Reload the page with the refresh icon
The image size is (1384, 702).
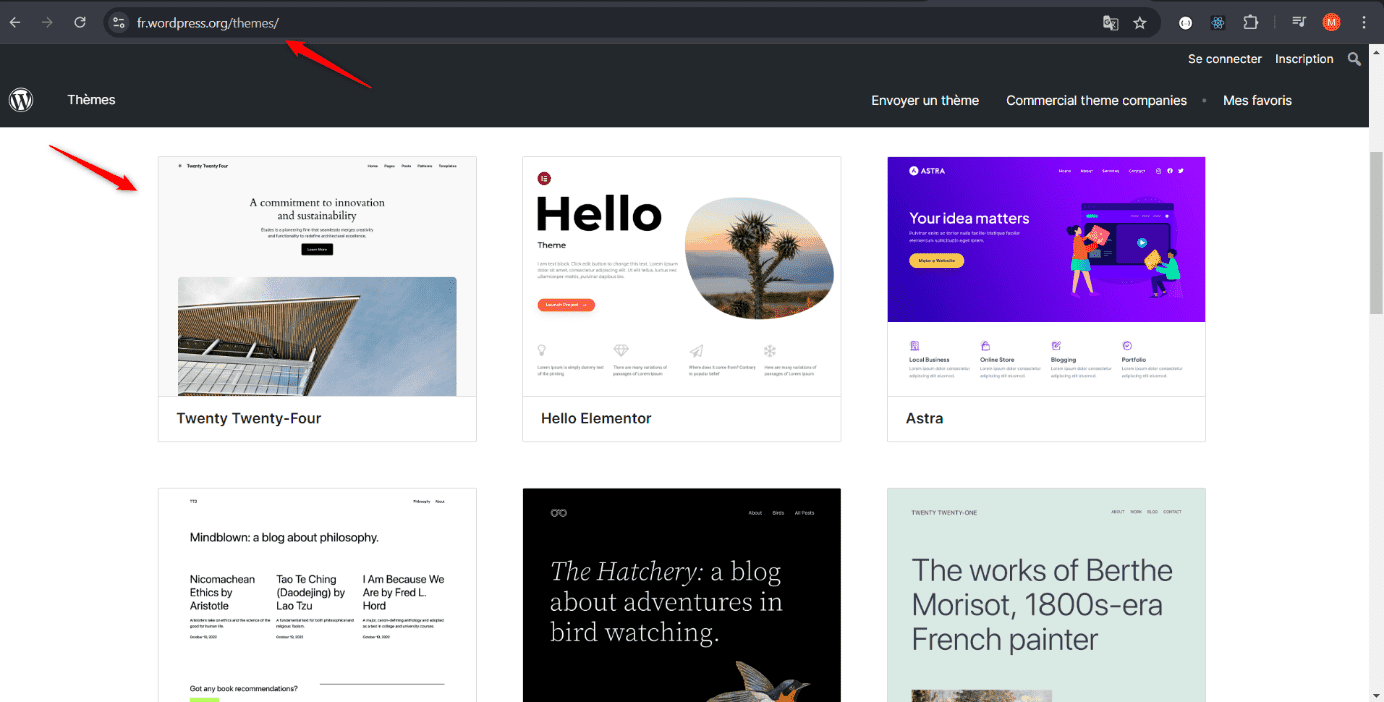point(80,22)
